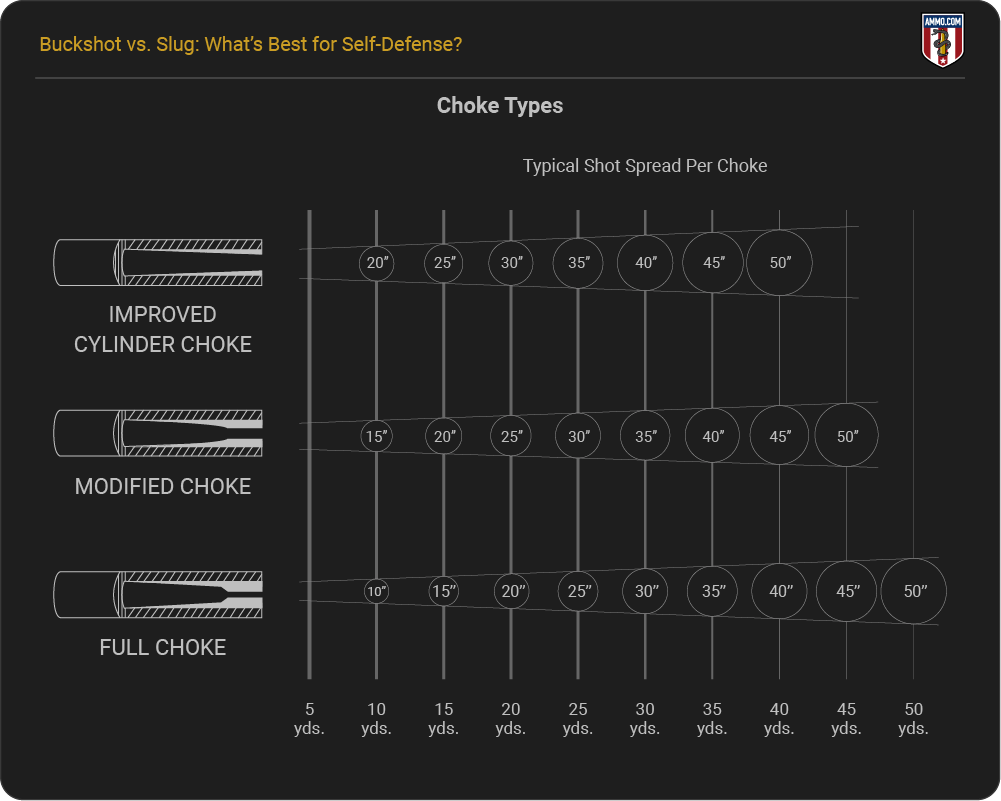Click the Typical Shot Spread Per Choke label

tap(645, 166)
